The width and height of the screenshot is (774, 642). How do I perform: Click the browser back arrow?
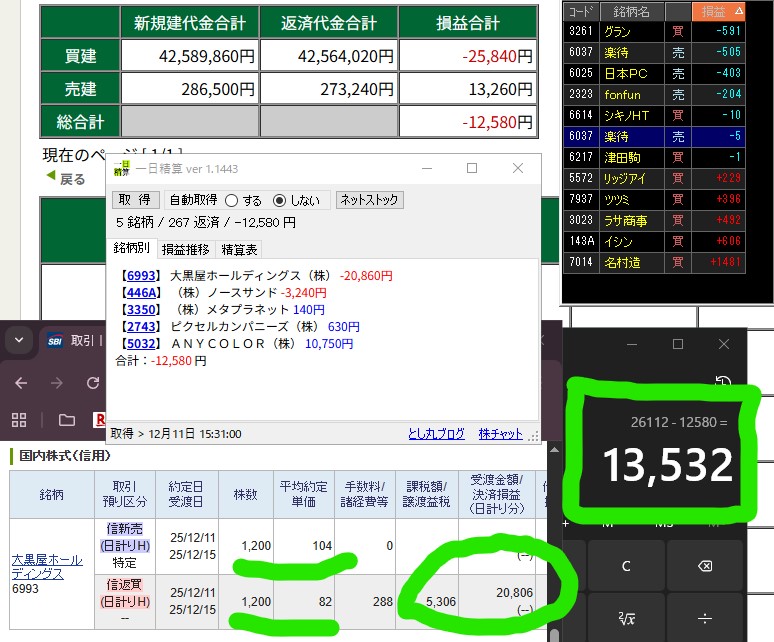(21, 383)
